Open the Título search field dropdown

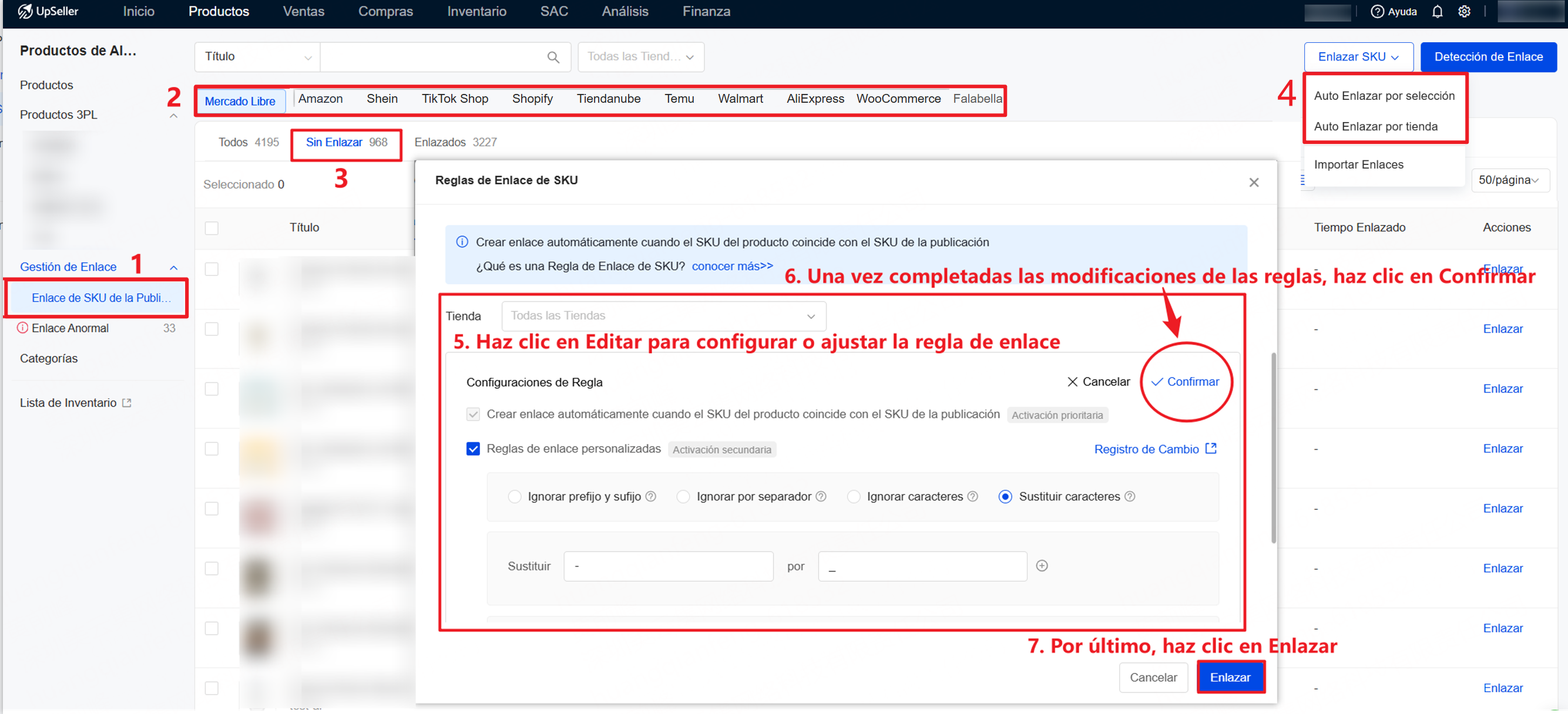point(257,57)
